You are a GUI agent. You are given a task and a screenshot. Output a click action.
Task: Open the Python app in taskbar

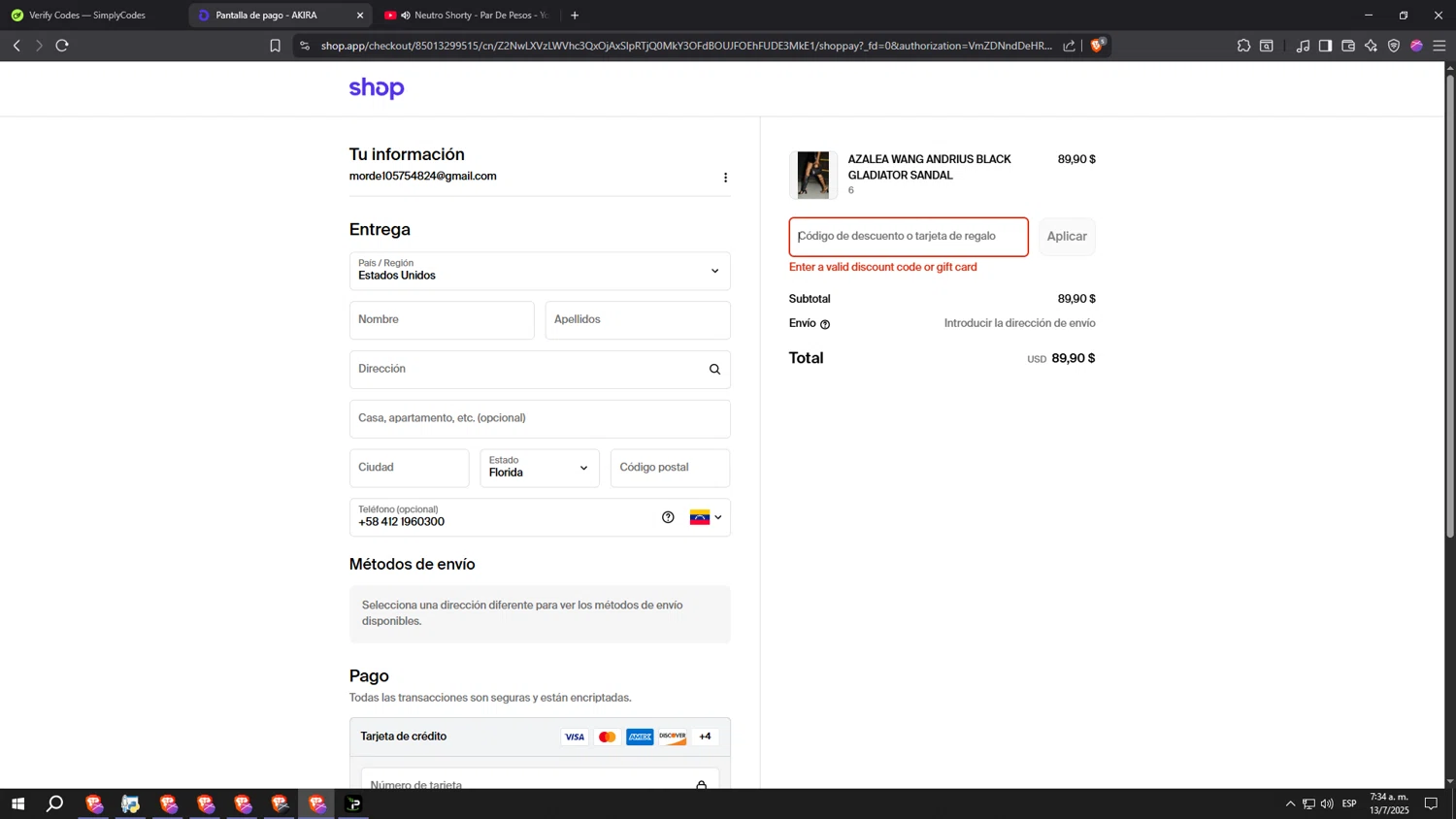131,803
